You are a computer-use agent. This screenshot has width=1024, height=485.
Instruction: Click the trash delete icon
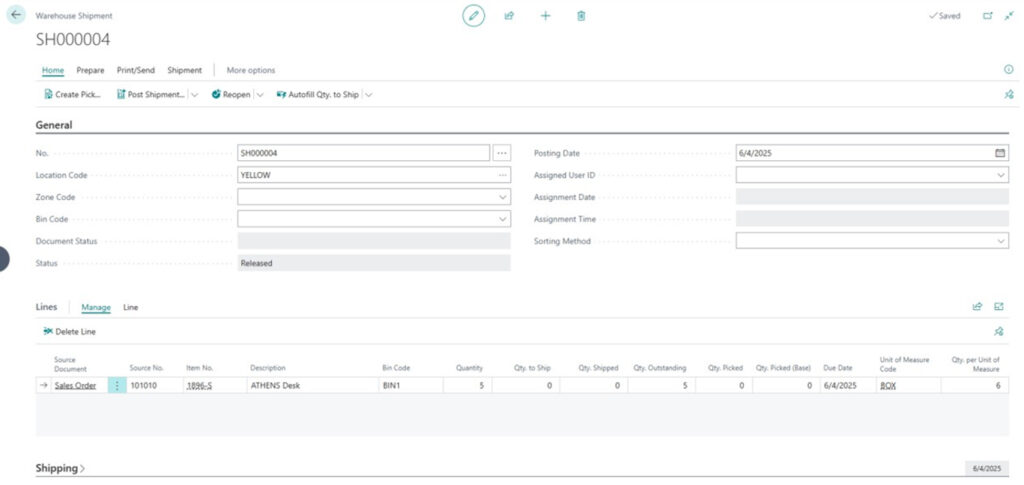pos(581,16)
